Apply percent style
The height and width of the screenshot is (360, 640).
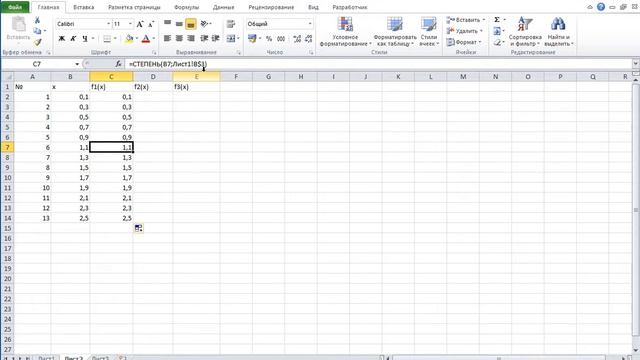click(269, 39)
